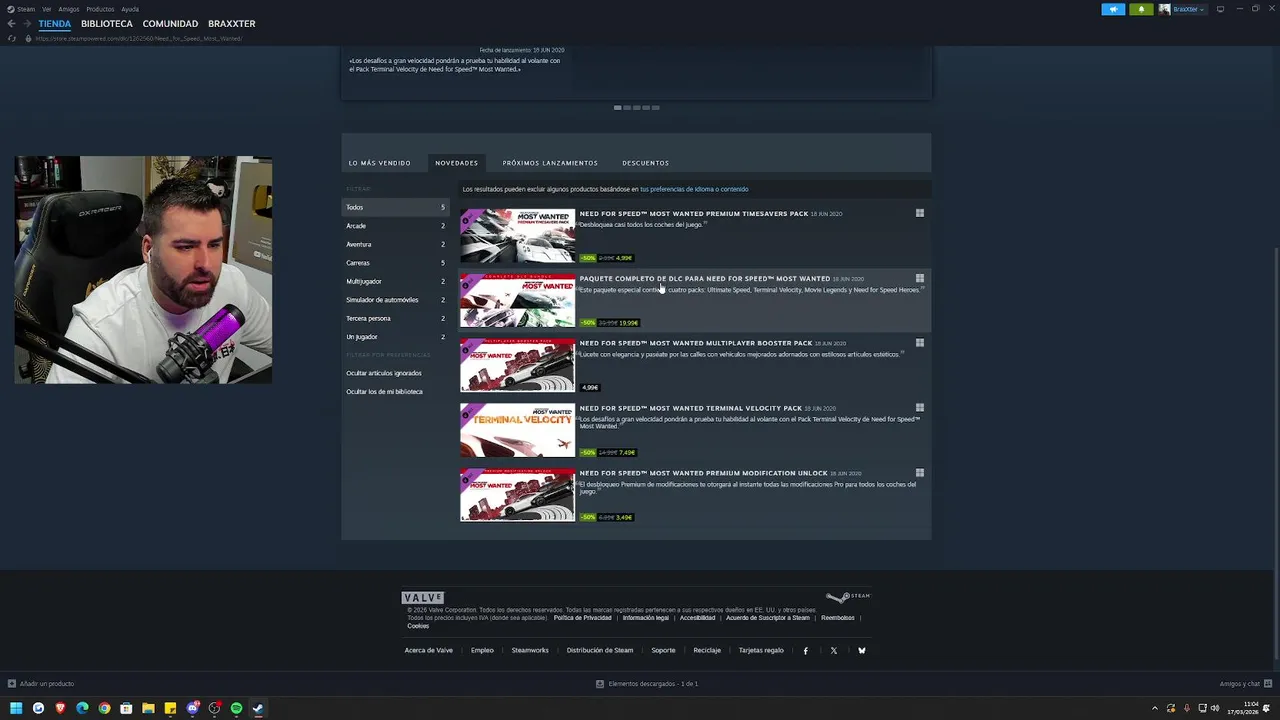Open the BRAXXTER profile section
Screen dimensions: 1280x720
[x=231, y=23]
